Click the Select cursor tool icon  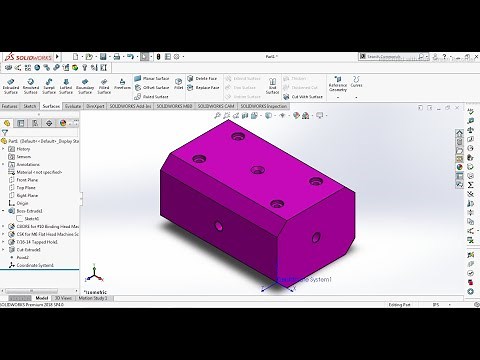[x=144, y=57]
